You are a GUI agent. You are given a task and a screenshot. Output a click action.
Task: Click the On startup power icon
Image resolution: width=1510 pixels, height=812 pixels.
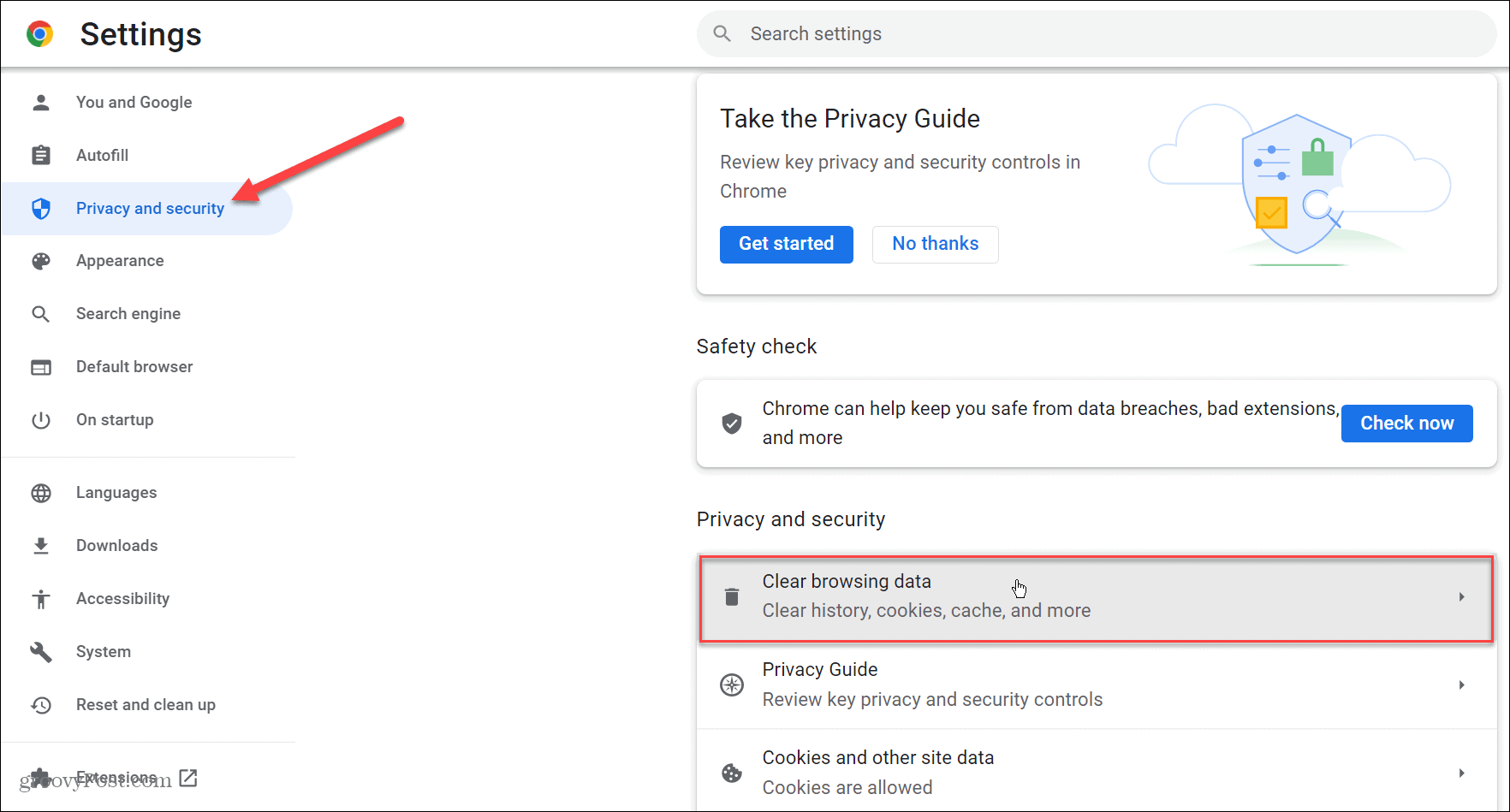click(x=41, y=420)
